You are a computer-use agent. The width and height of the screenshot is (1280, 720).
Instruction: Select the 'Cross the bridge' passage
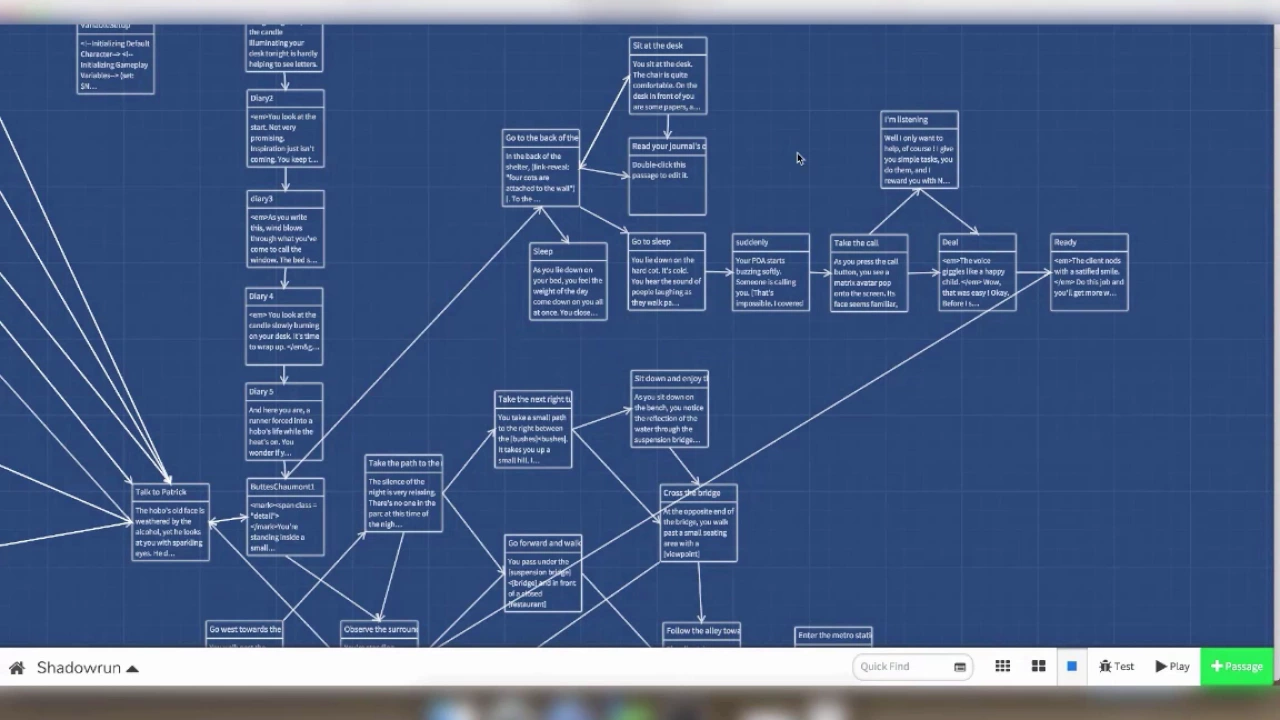pos(699,523)
